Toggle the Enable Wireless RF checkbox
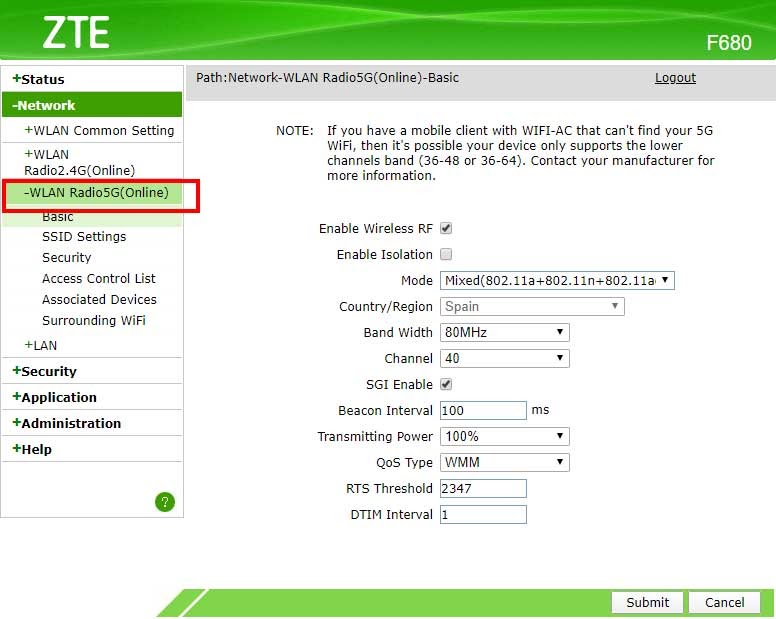Image resolution: width=776 pixels, height=619 pixels. click(446, 228)
